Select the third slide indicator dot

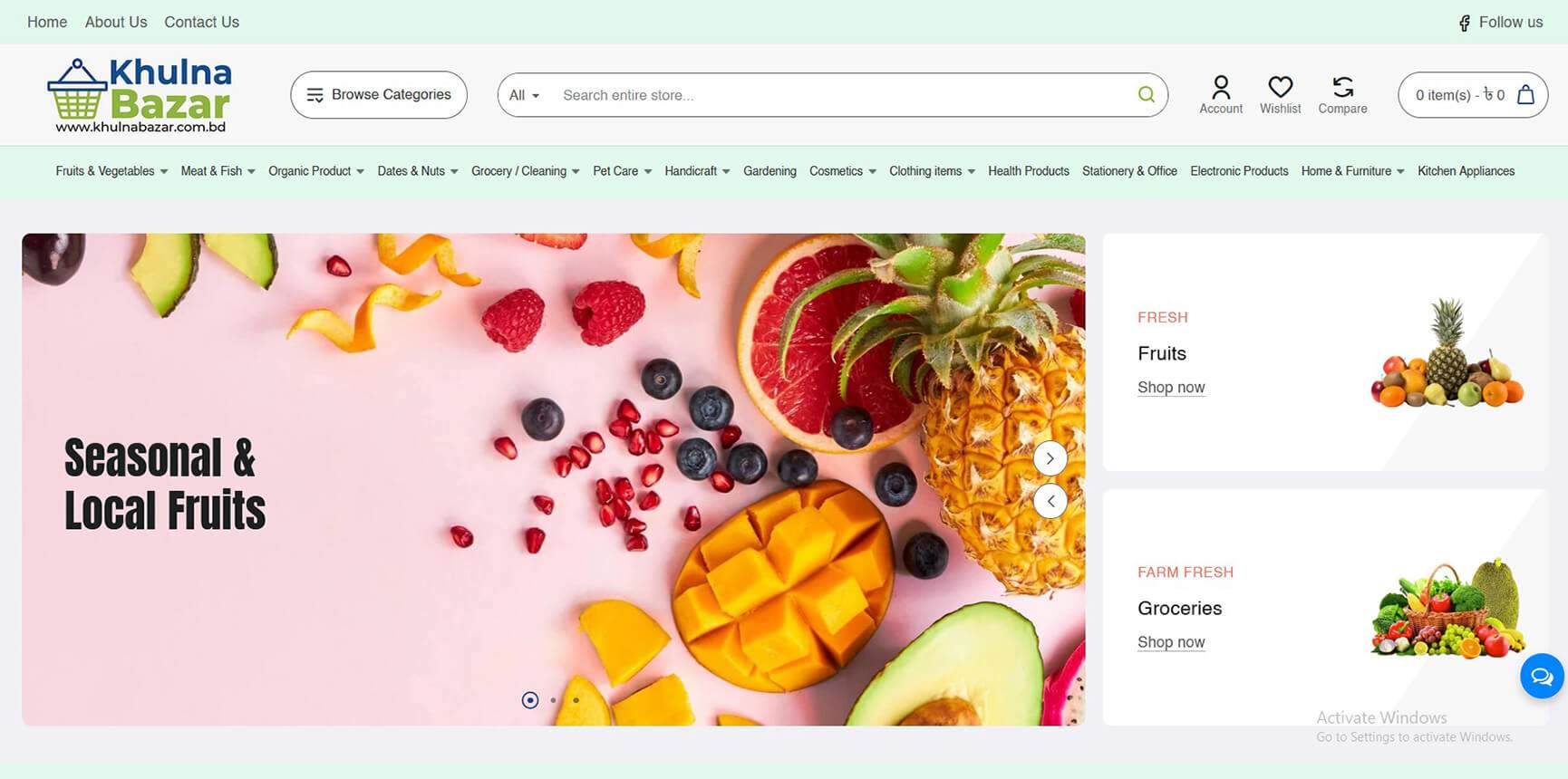(576, 700)
